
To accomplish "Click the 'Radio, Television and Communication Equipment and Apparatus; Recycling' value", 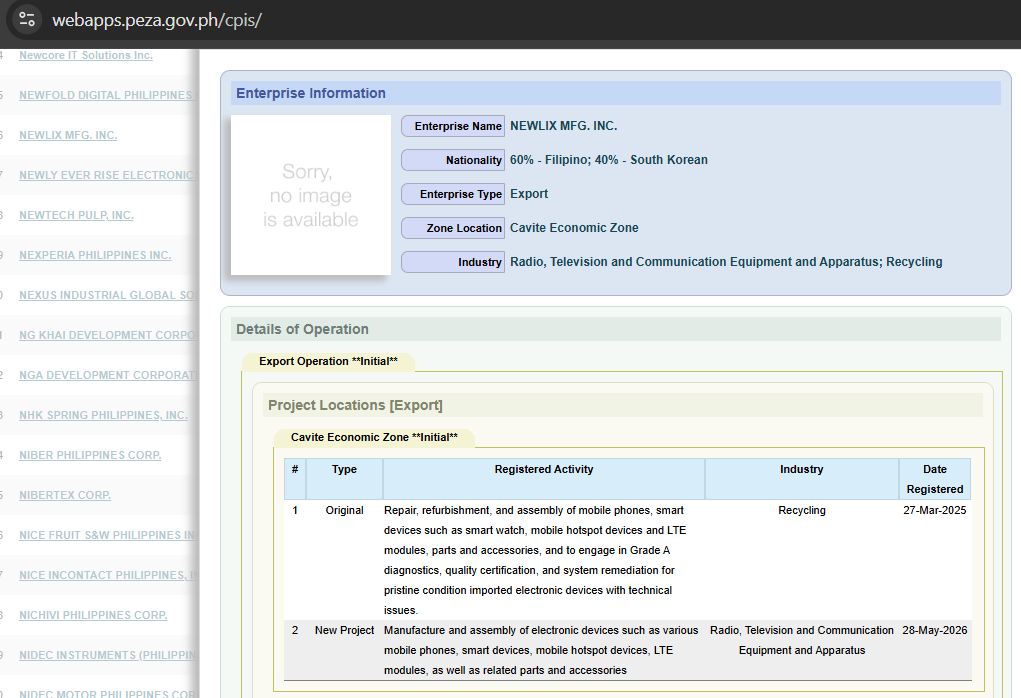I will coord(726,262).
